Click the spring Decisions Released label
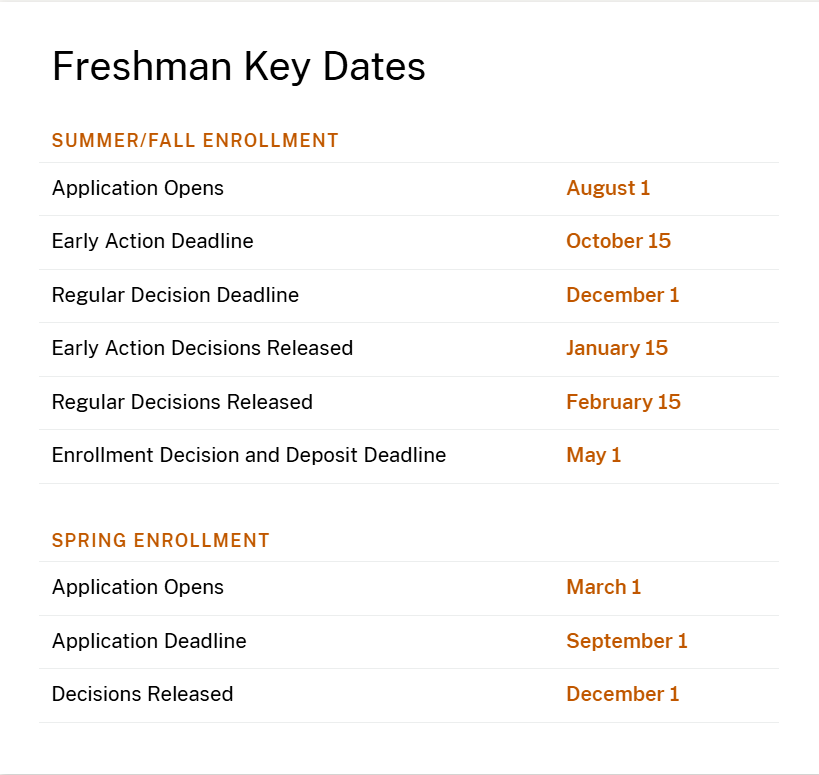Screen dimensions: 819x775 [x=142, y=694]
